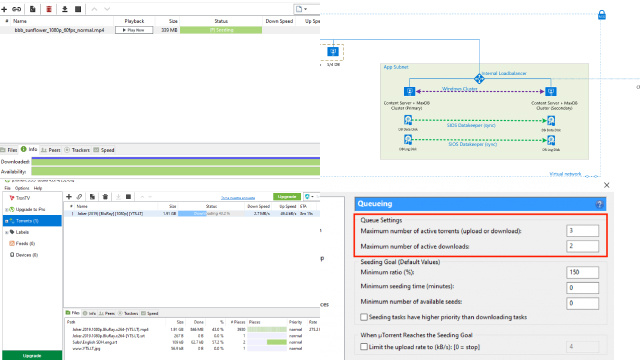Image resolution: width=640 pixels, height=360 pixels.
Task: Click the Add Torrent from URL link icon in top panel
Action: coord(16,9)
